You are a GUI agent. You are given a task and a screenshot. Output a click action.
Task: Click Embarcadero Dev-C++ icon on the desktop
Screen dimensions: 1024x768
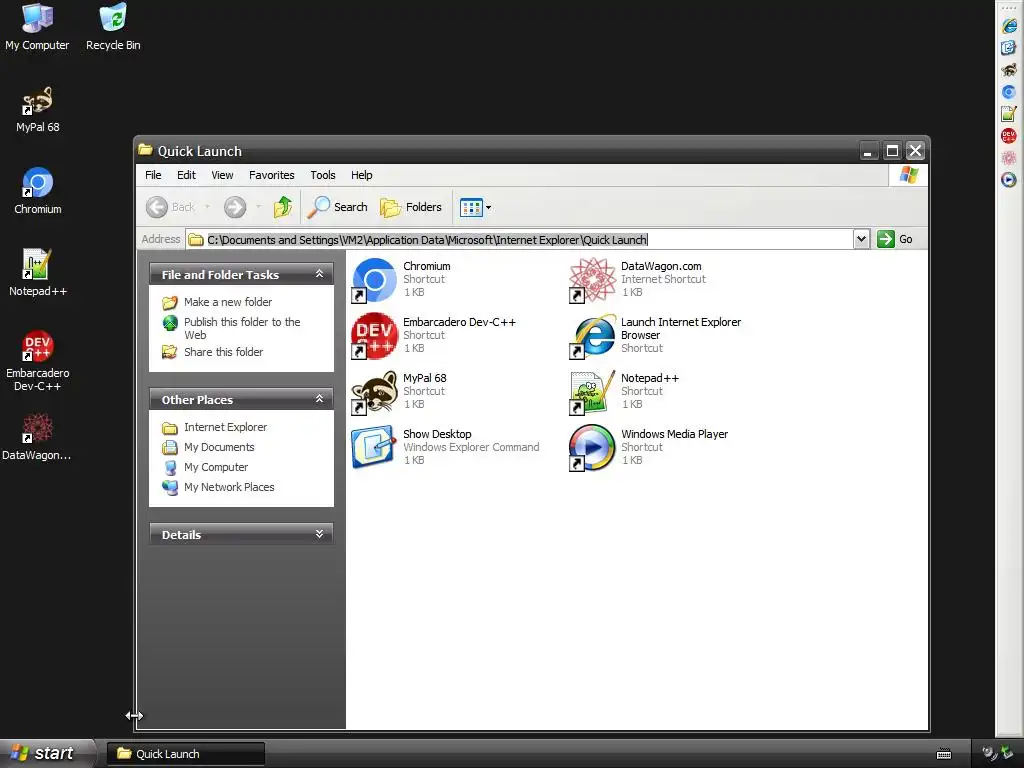click(37, 361)
